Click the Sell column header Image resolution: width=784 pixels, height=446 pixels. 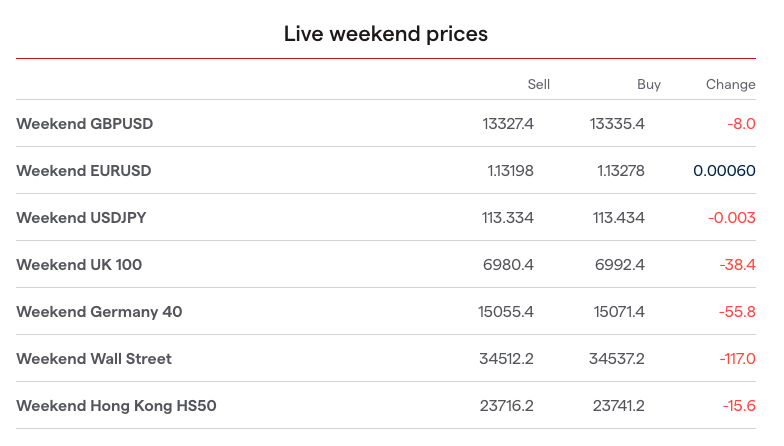click(x=539, y=85)
